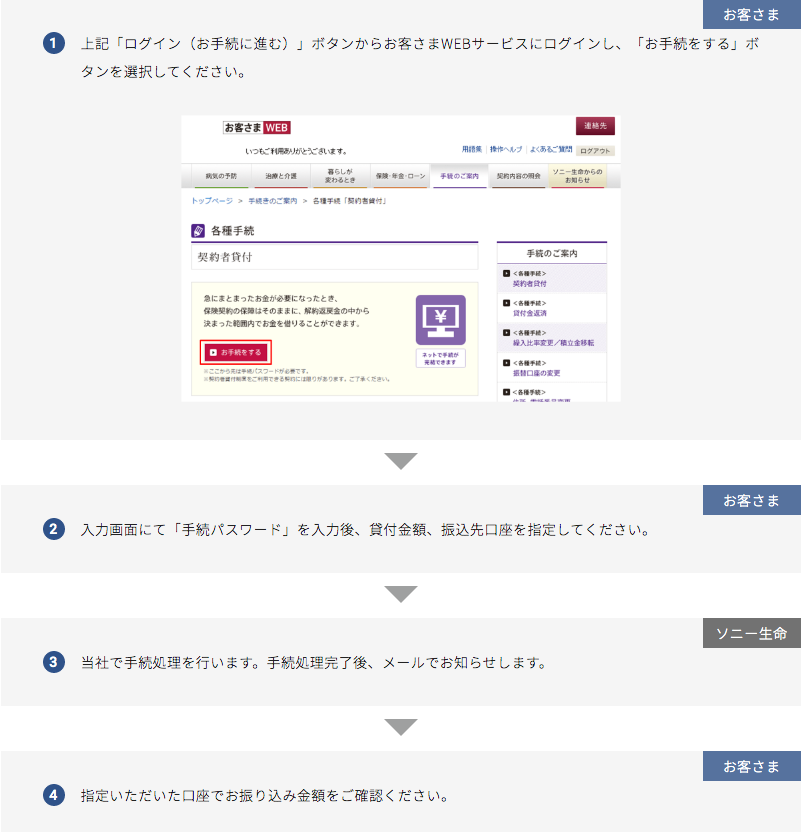The image size is (803, 832).
Task: Switch to the 契約内容の照会 tab
Action: coord(518,176)
